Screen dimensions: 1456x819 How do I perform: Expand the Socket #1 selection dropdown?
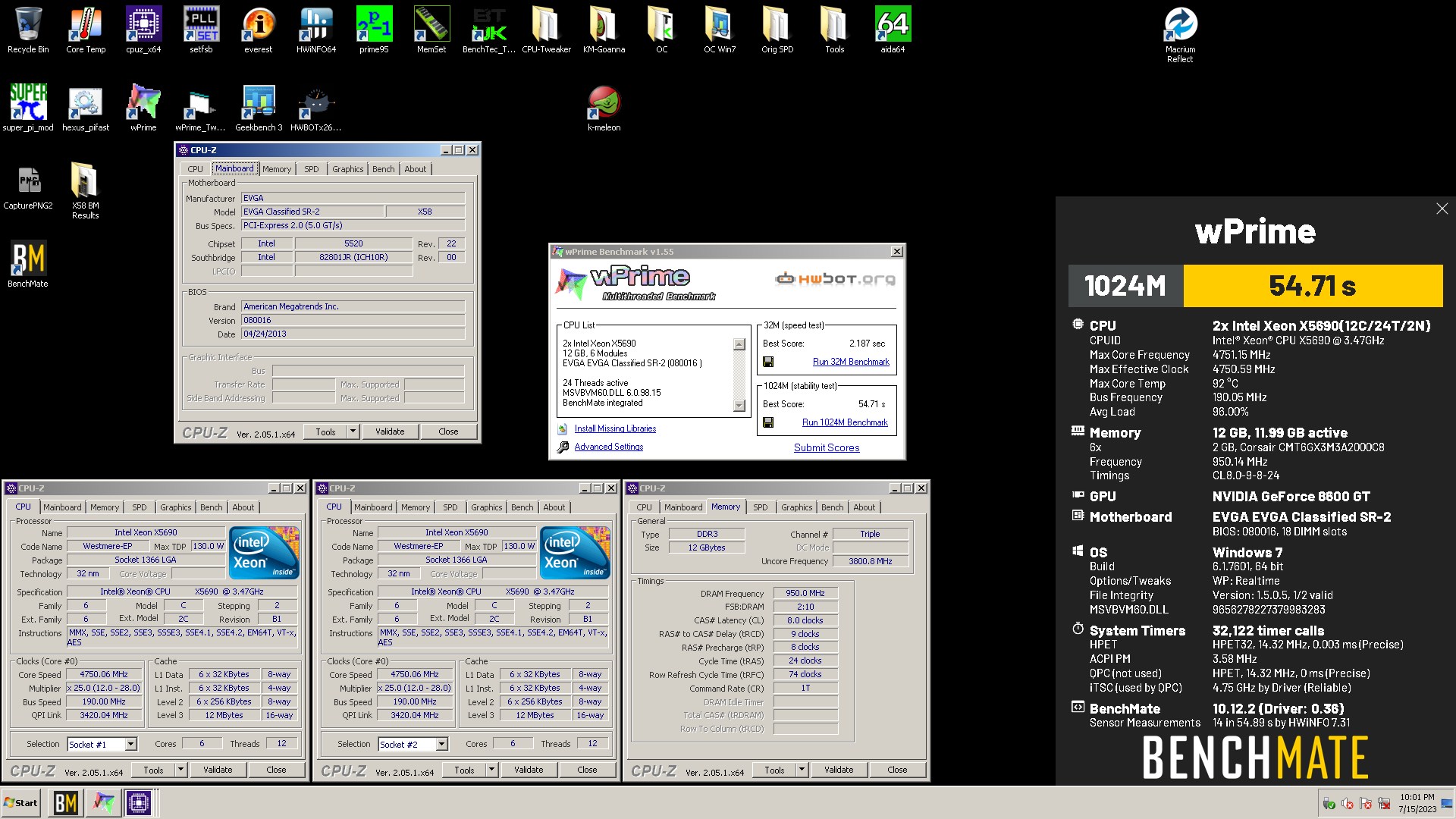coord(130,745)
